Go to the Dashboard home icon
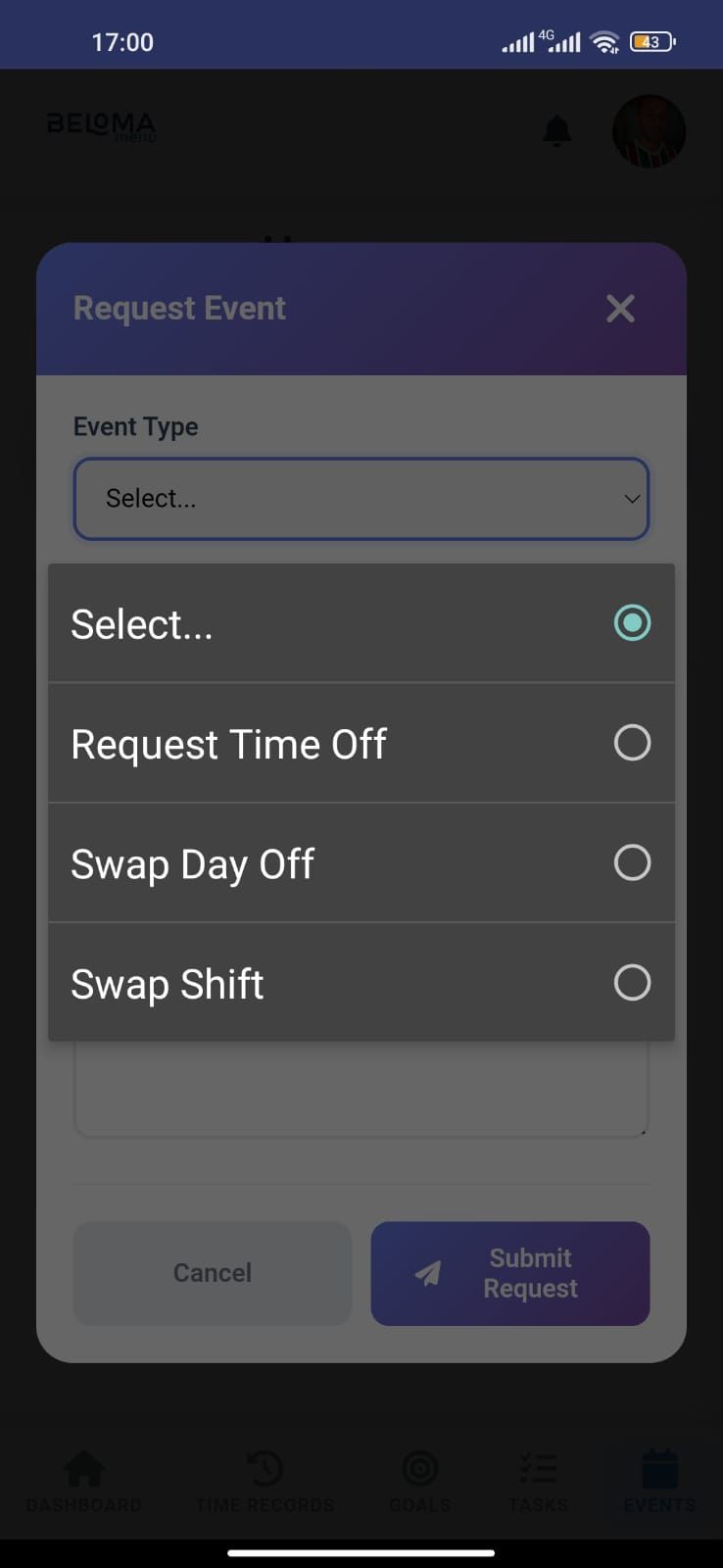The height and width of the screenshot is (1568, 723). (x=84, y=1468)
